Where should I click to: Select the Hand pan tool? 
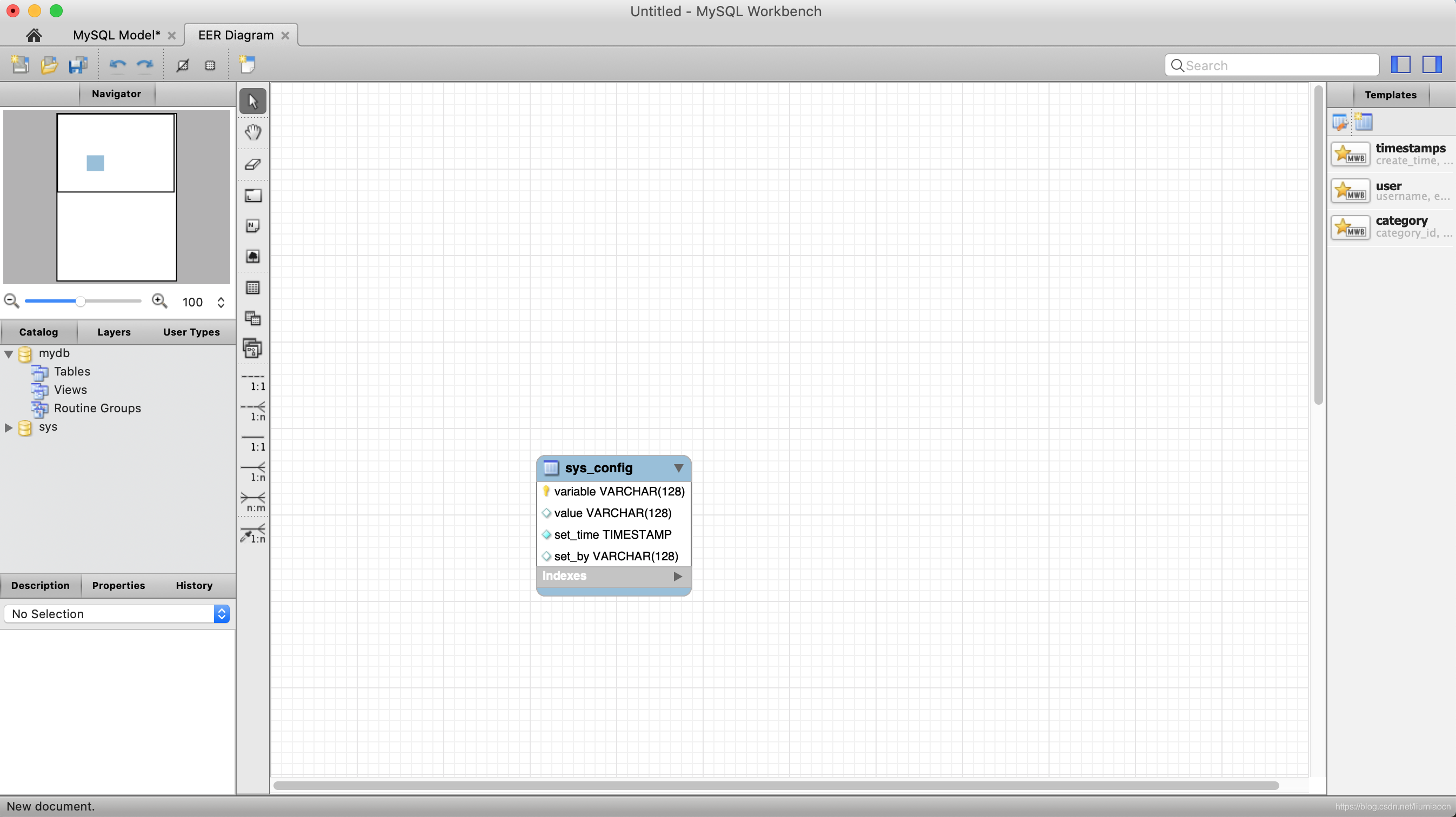click(x=252, y=132)
